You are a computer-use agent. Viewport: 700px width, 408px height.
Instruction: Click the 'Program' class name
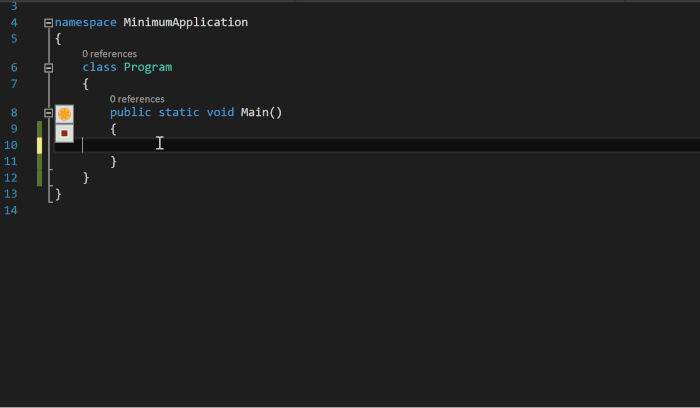point(148,67)
